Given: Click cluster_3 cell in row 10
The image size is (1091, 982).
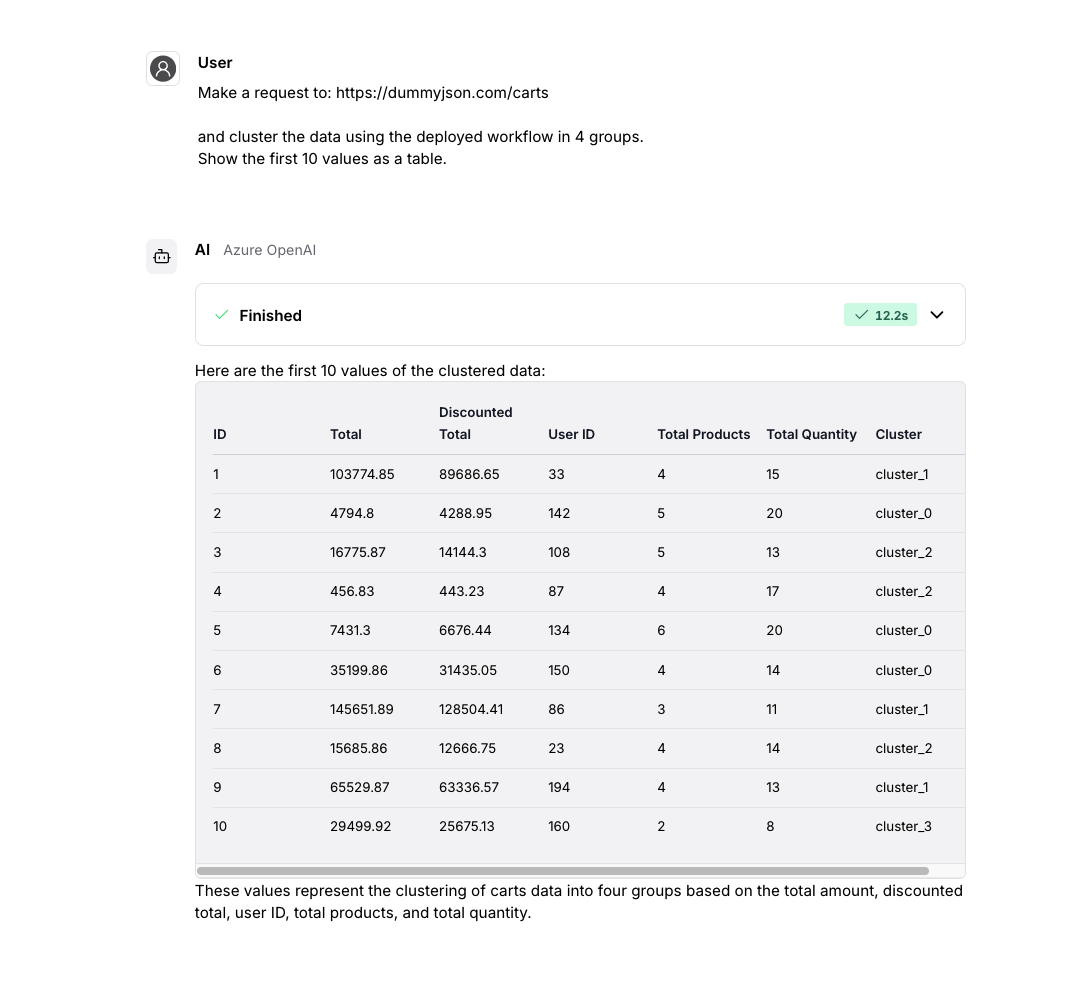Looking at the screenshot, I should [903, 826].
